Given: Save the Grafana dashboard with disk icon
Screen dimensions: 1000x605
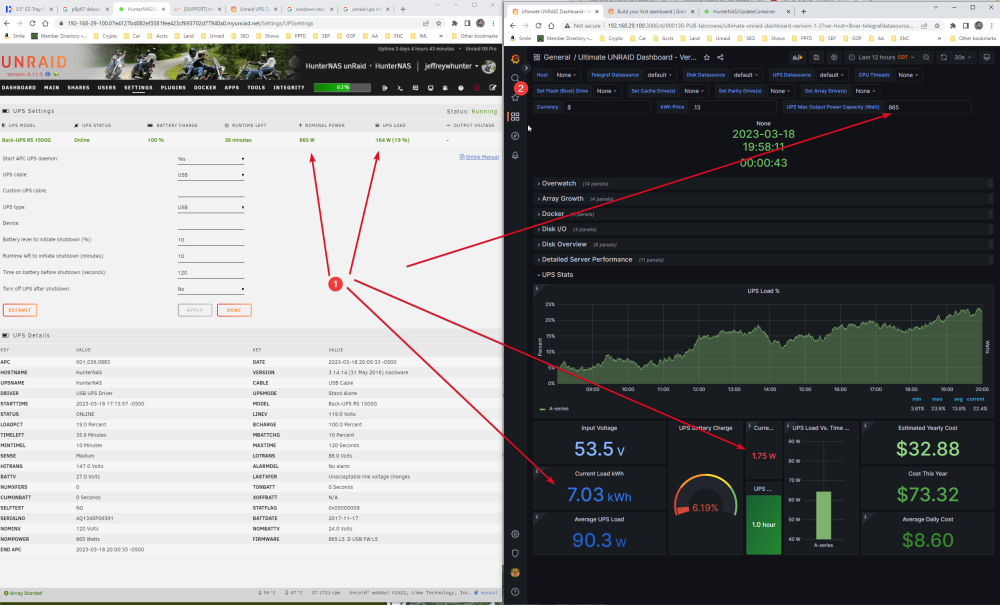Looking at the screenshot, I should tap(816, 57).
